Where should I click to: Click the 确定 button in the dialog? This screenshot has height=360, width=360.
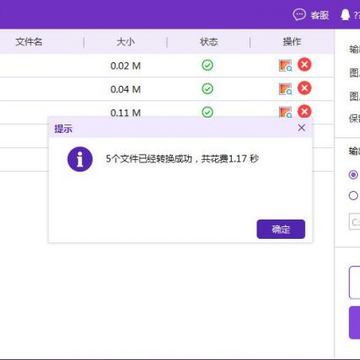coord(281,229)
